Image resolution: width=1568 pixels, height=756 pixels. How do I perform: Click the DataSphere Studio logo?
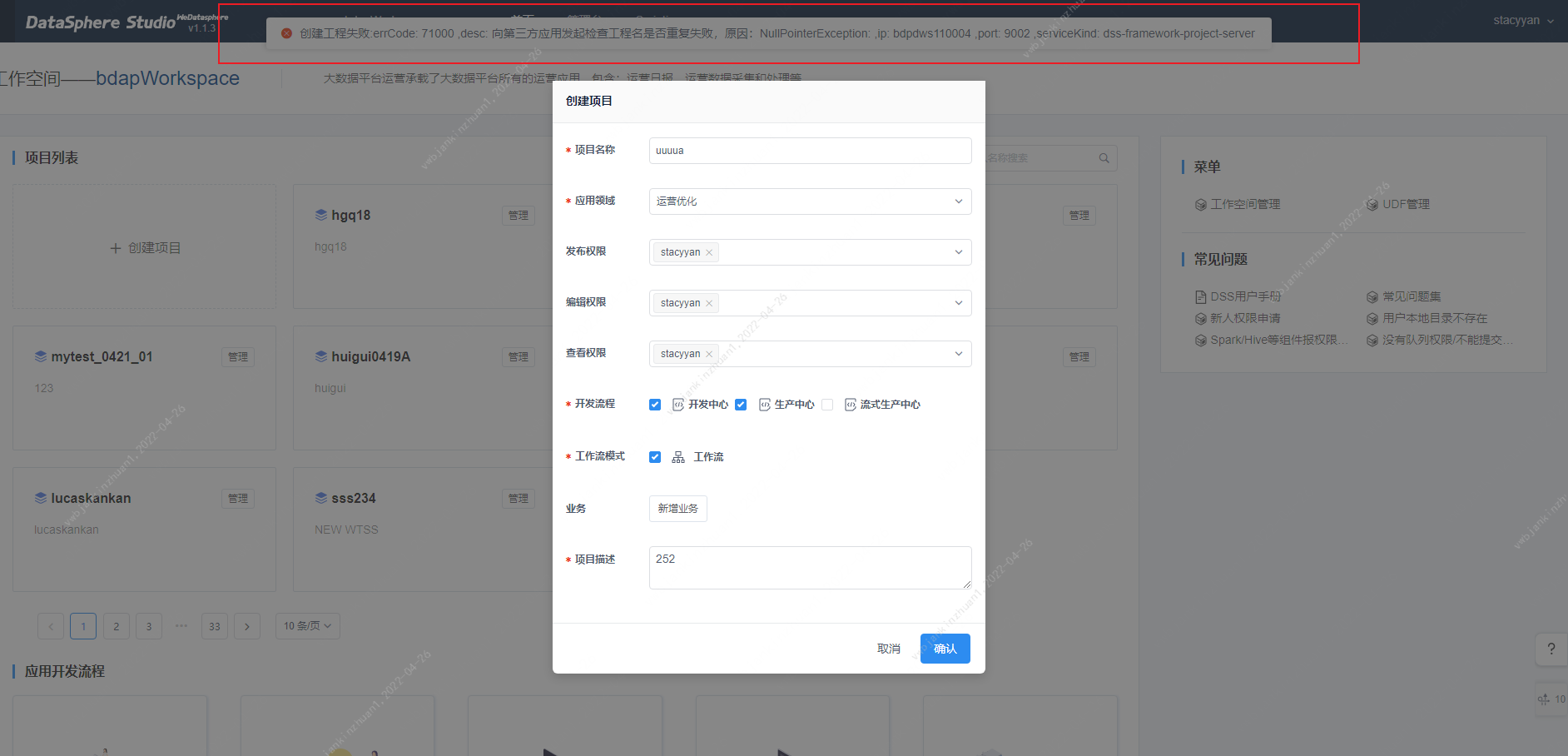click(x=100, y=22)
